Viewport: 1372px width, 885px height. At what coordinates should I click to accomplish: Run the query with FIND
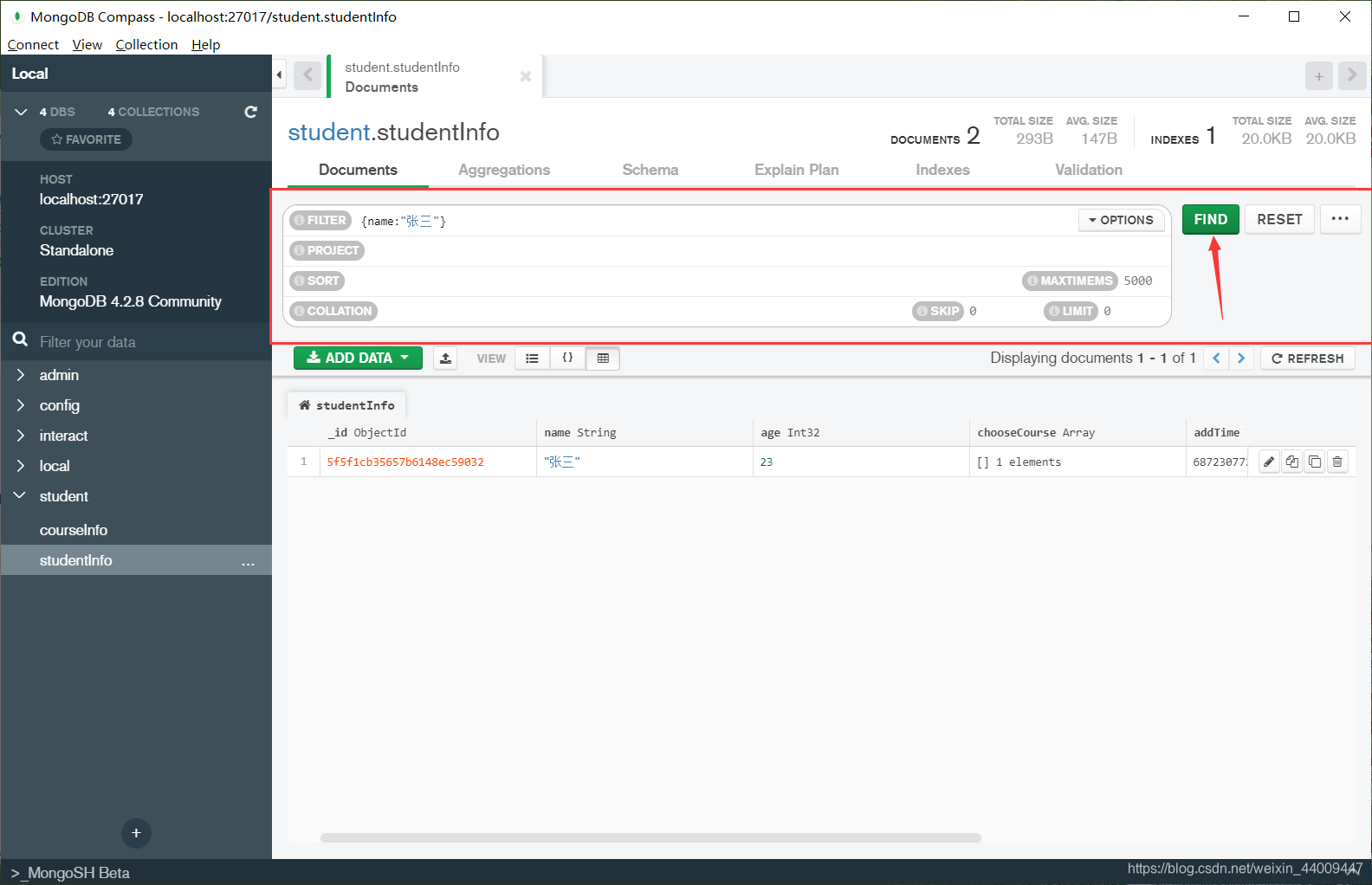click(x=1211, y=219)
